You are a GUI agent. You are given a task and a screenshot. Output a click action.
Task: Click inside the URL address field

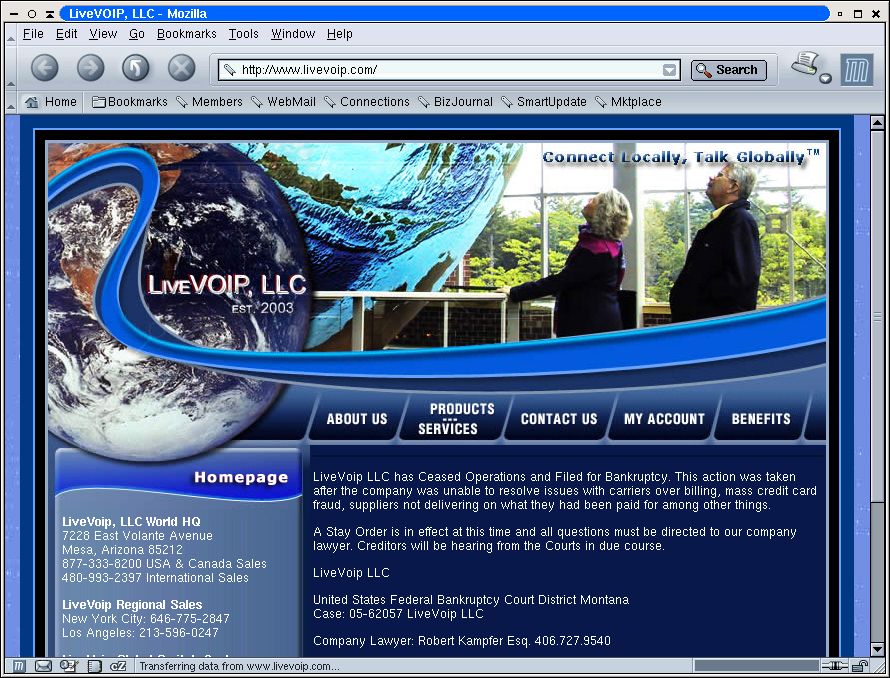[440, 70]
